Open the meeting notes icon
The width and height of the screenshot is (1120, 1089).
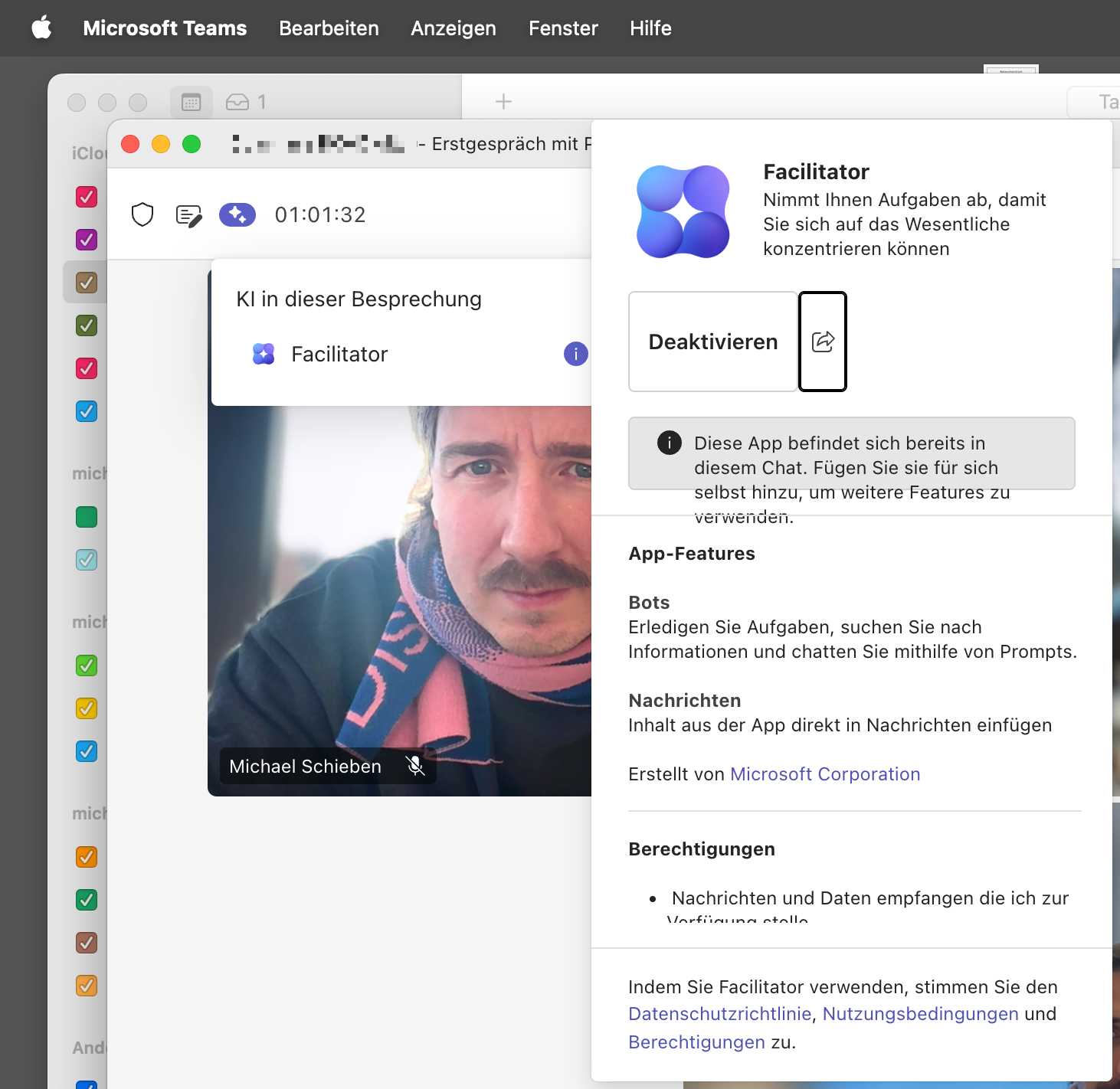point(188,216)
